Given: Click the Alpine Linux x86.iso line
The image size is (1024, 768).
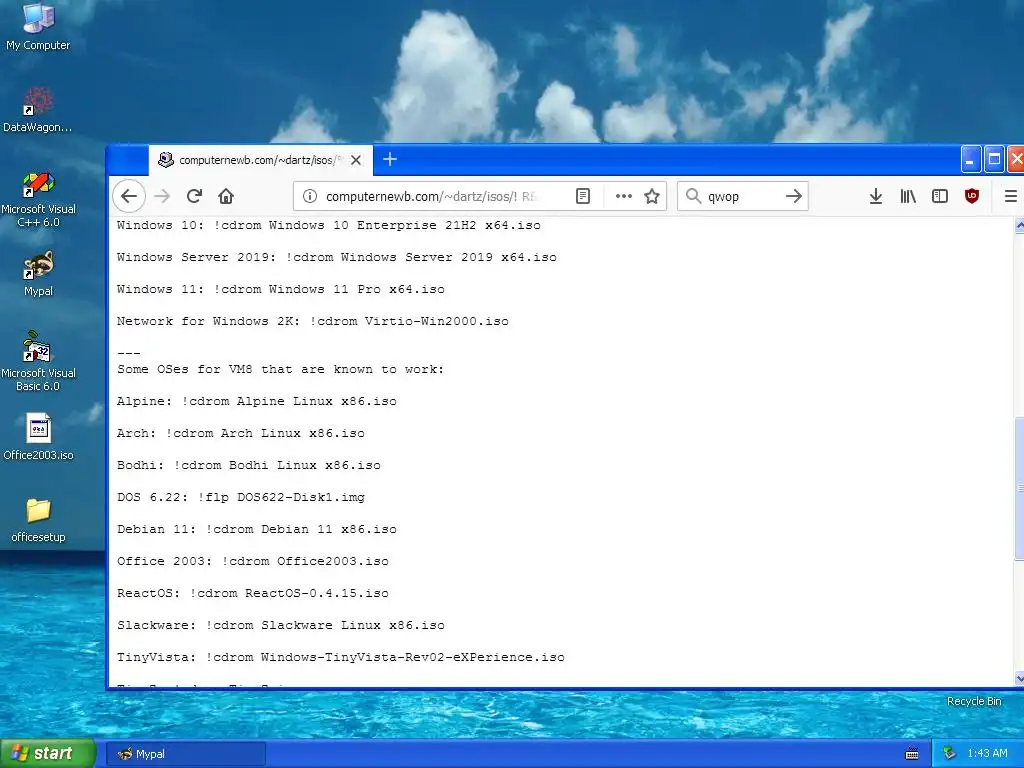Looking at the screenshot, I should (257, 402).
